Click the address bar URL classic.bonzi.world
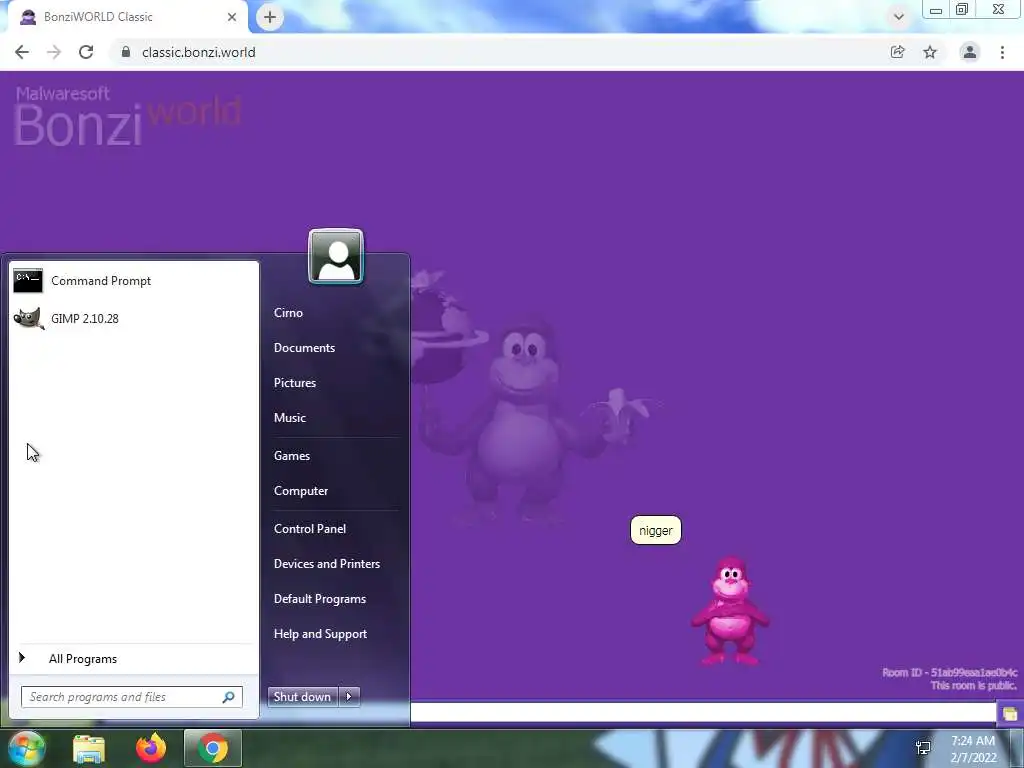Image resolution: width=1024 pixels, height=768 pixels. click(x=199, y=52)
